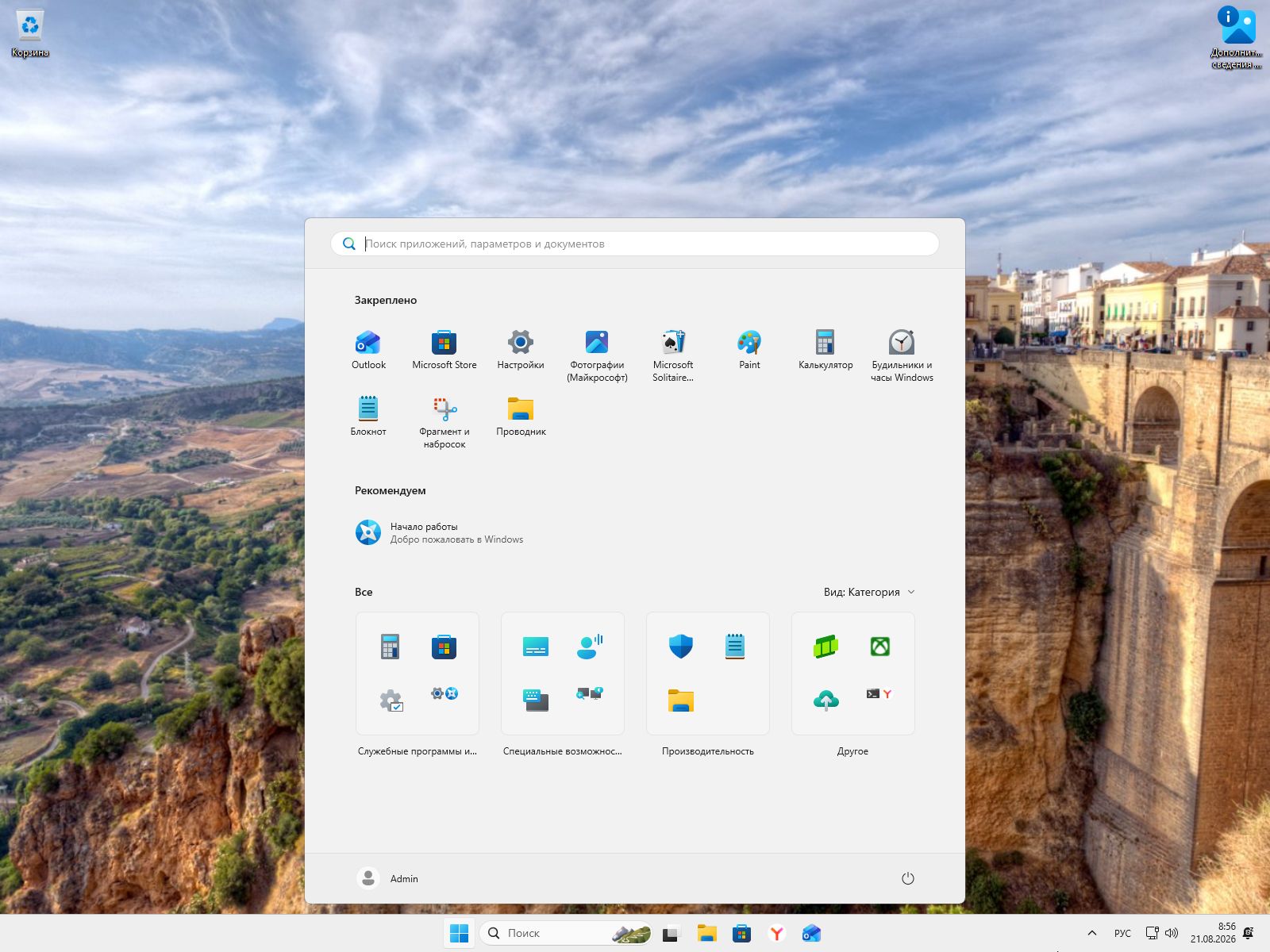Open pinned Проводник app
This screenshot has width=1270, height=952.
pos(521,416)
